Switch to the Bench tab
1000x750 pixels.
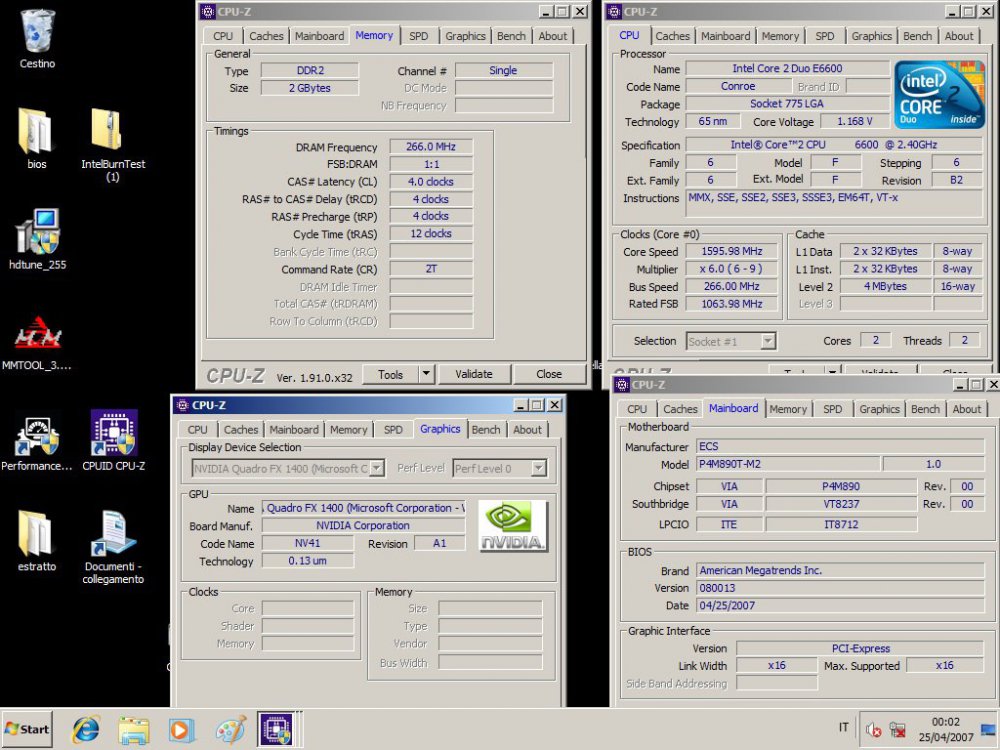(511, 36)
